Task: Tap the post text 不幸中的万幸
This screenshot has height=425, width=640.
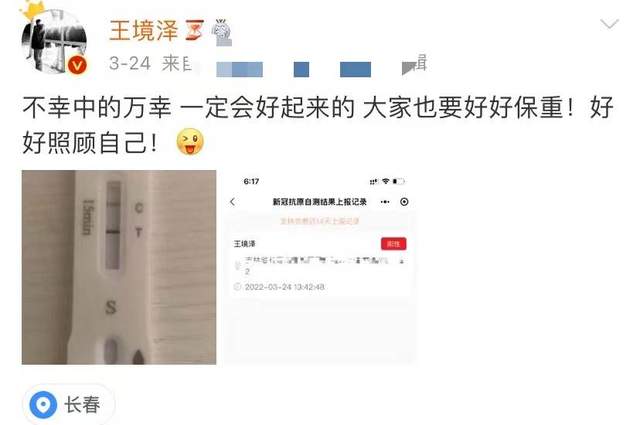Action: click(x=97, y=108)
